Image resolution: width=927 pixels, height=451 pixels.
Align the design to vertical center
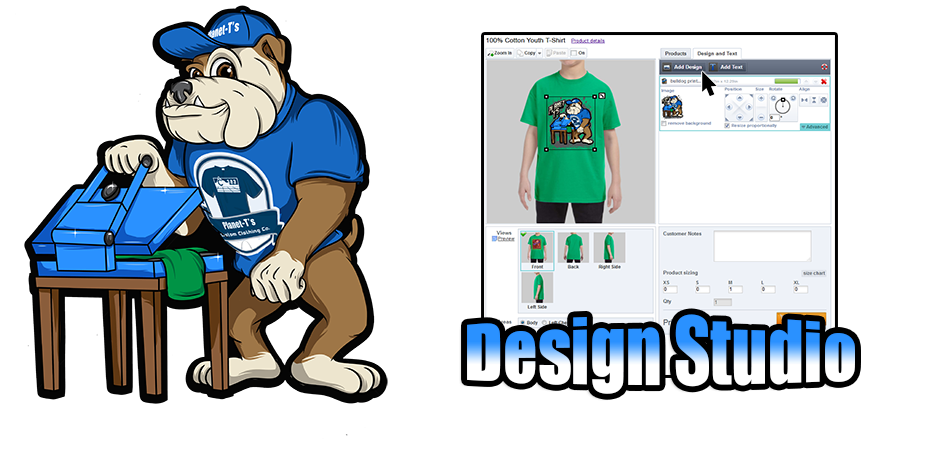(814, 100)
